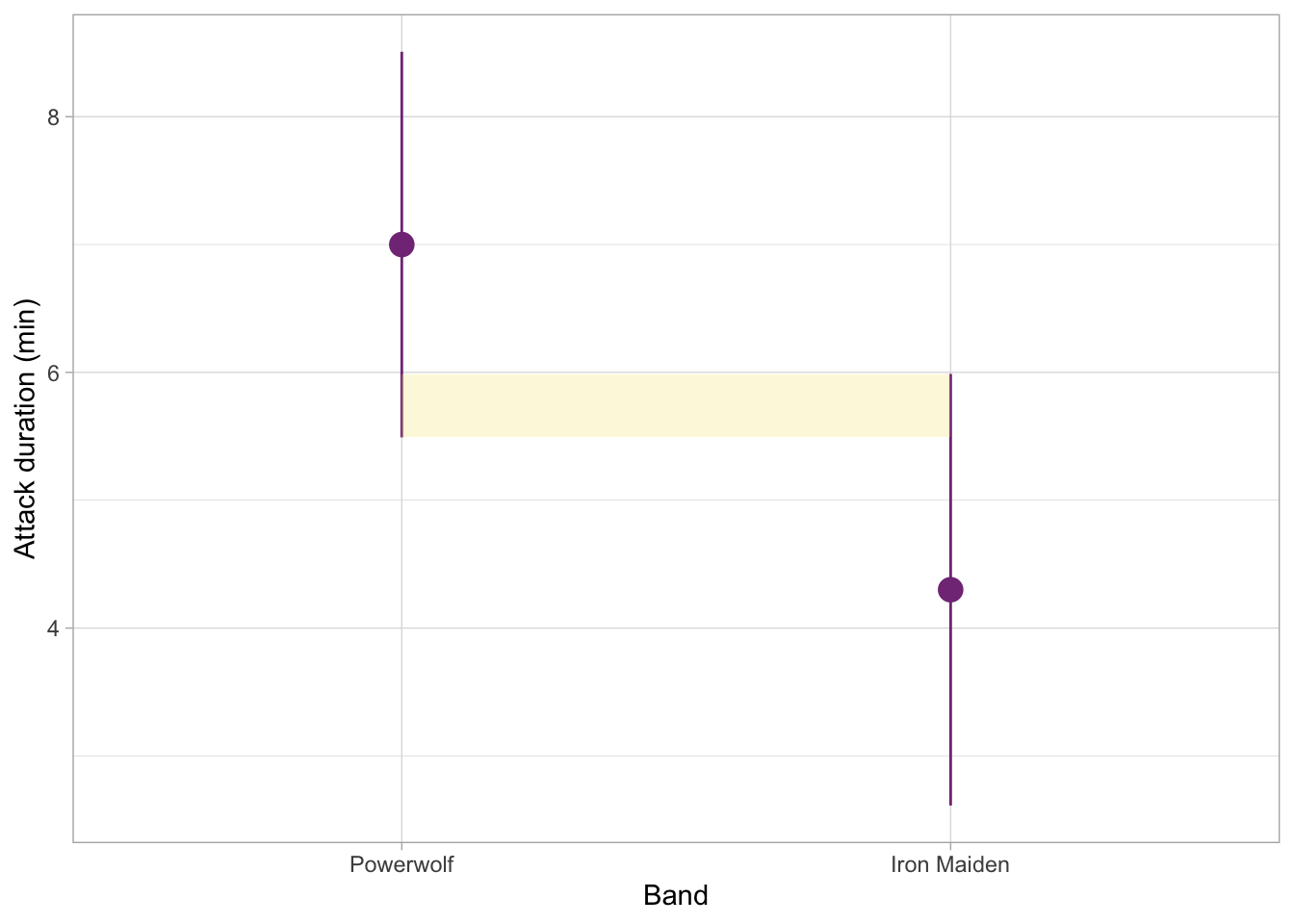The image size is (1294, 924).
Task: Click the bottom end of Powerwolf's error bar
Action: (401, 435)
